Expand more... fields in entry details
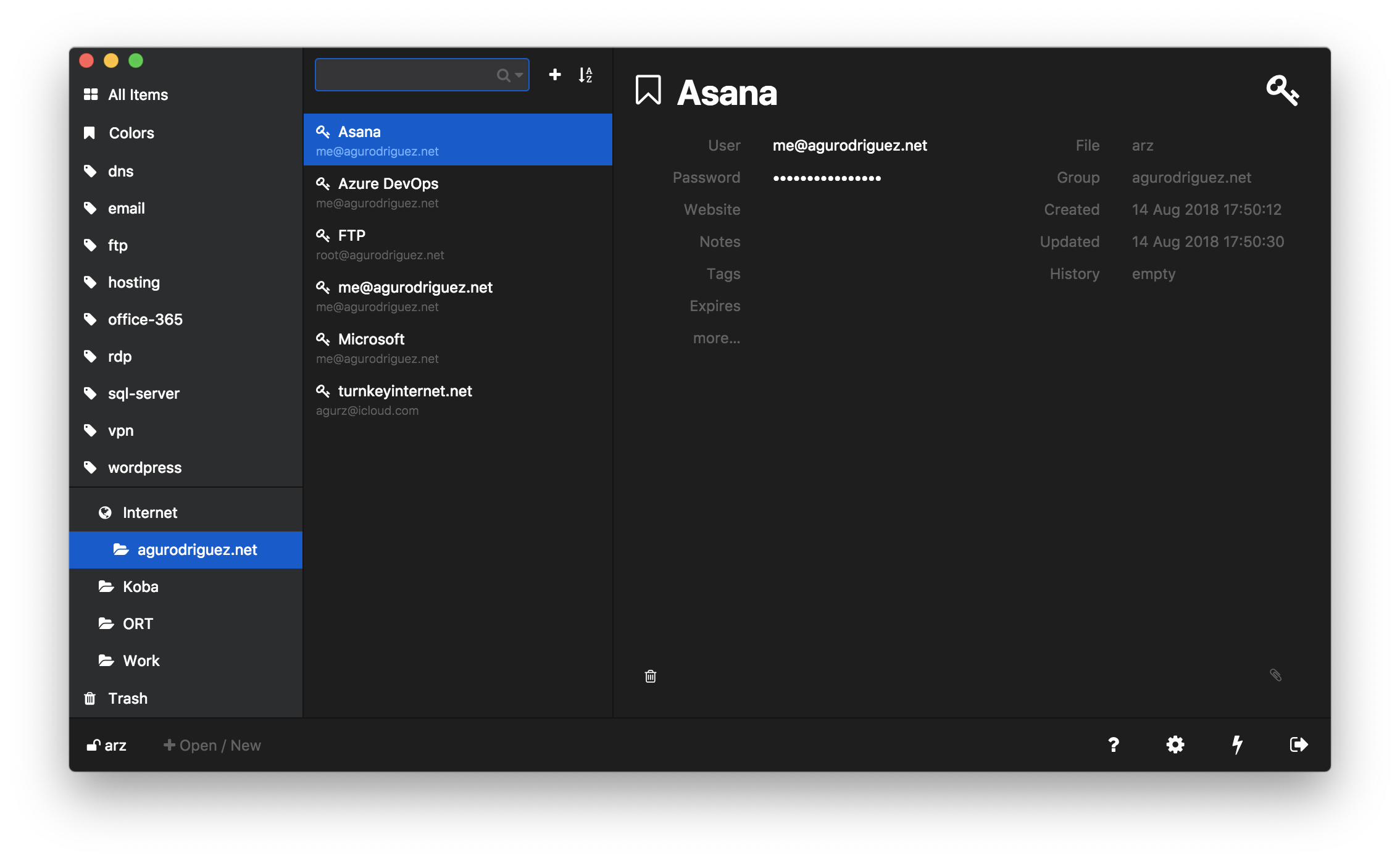The height and width of the screenshot is (863, 1400). tap(716, 338)
